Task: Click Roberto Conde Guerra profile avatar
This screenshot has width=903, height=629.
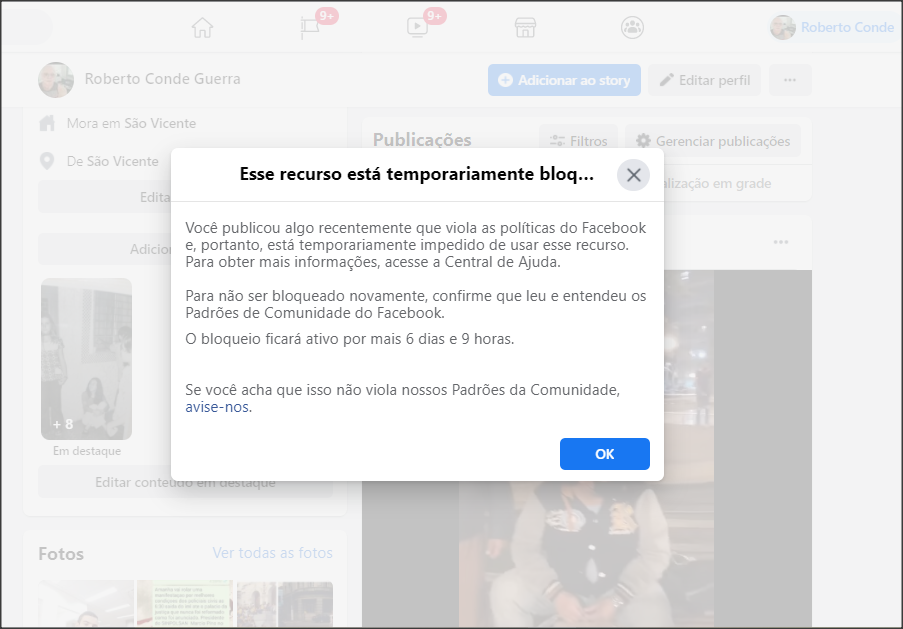Action: (56, 79)
